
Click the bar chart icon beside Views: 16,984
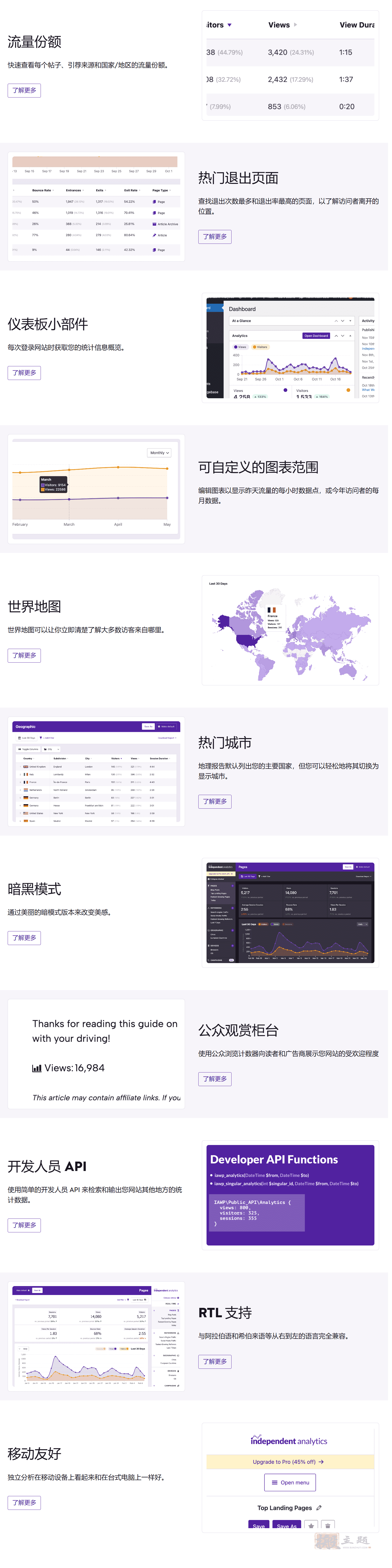click(37, 1068)
